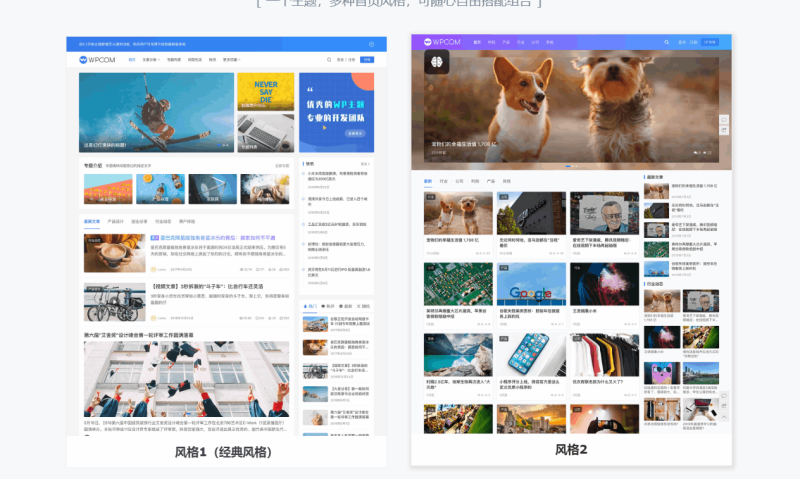Open the orange wall topic thumbnail
This screenshot has width=800, height=479.
point(108,189)
